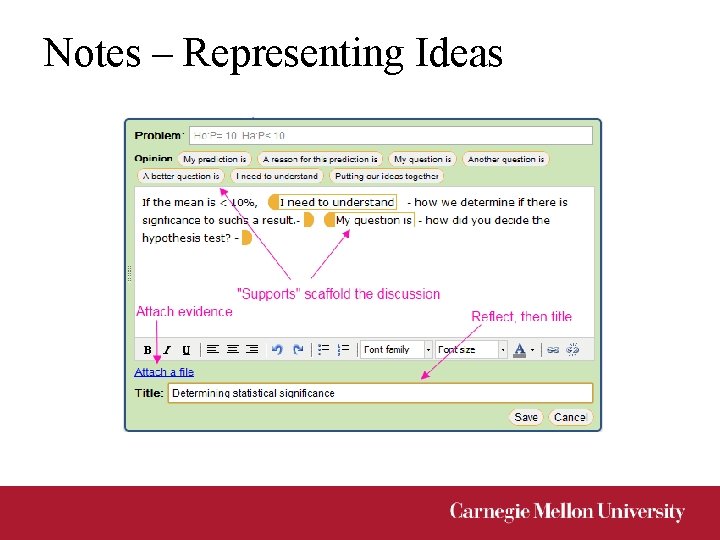Pick the text color A icon

(519, 350)
